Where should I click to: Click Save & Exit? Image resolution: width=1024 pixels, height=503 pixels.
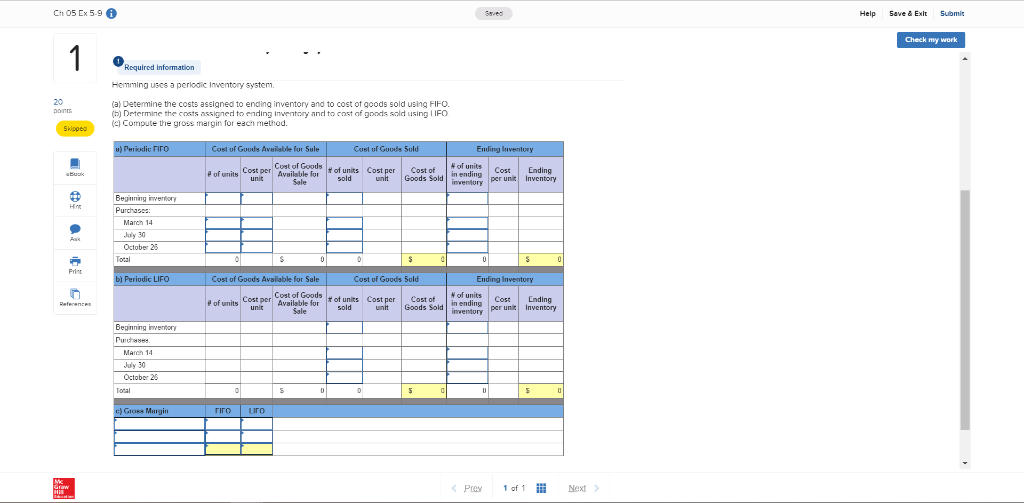click(x=908, y=14)
